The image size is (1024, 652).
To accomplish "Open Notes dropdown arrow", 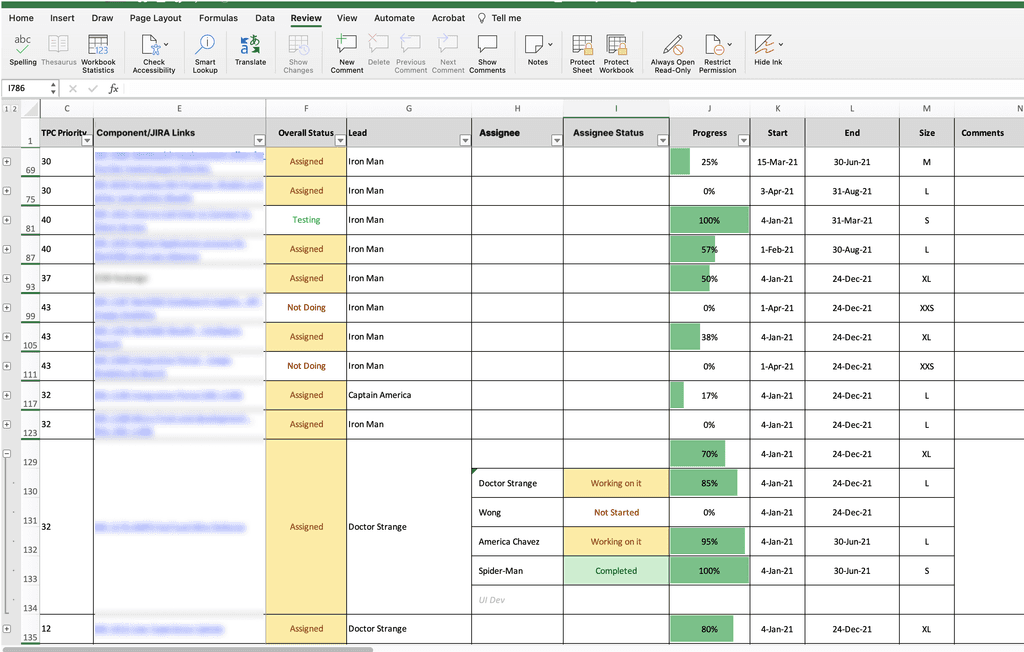I will pyautogui.click(x=551, y=44).
